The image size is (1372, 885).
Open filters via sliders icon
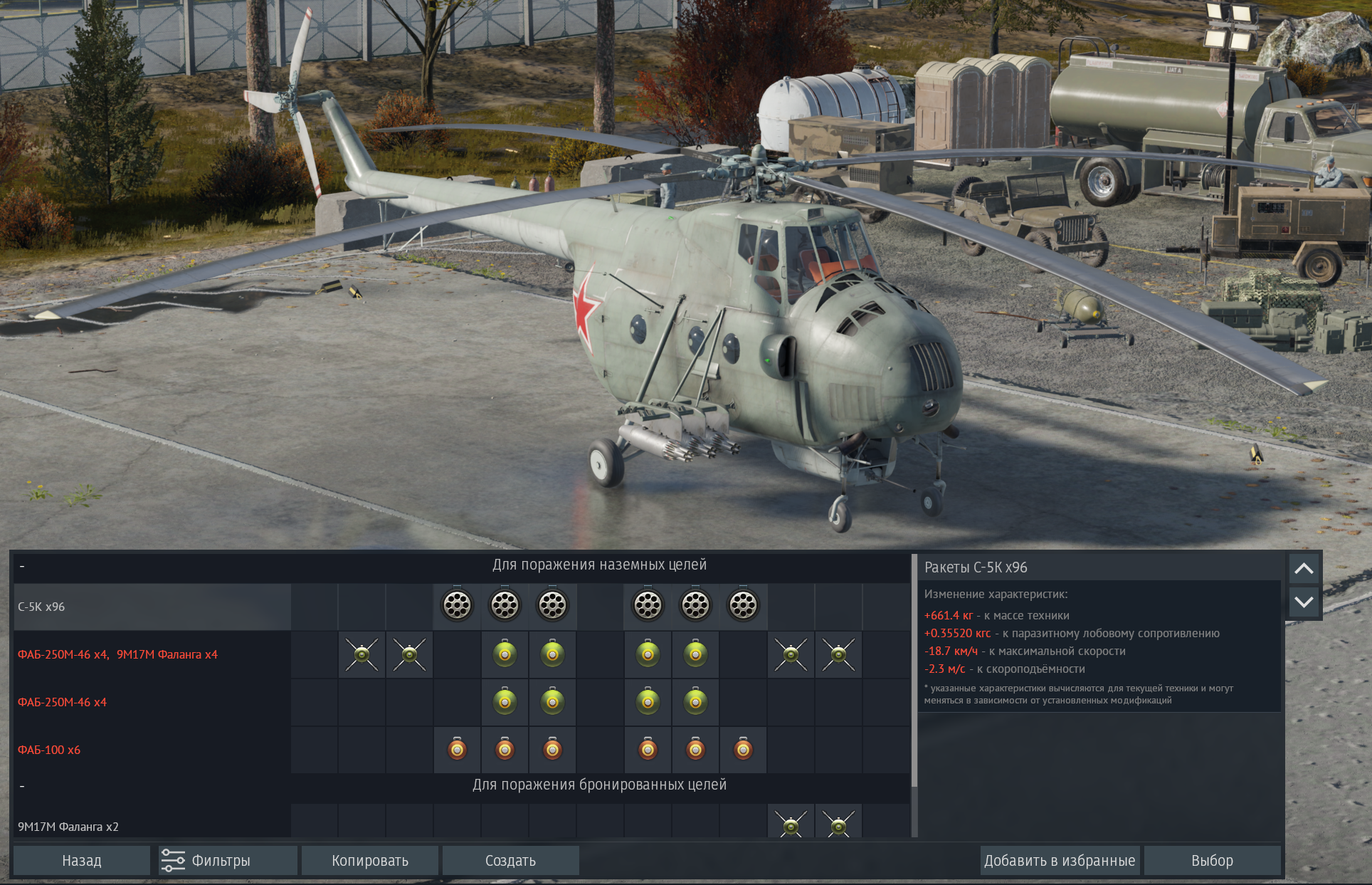tap(173, 860)
